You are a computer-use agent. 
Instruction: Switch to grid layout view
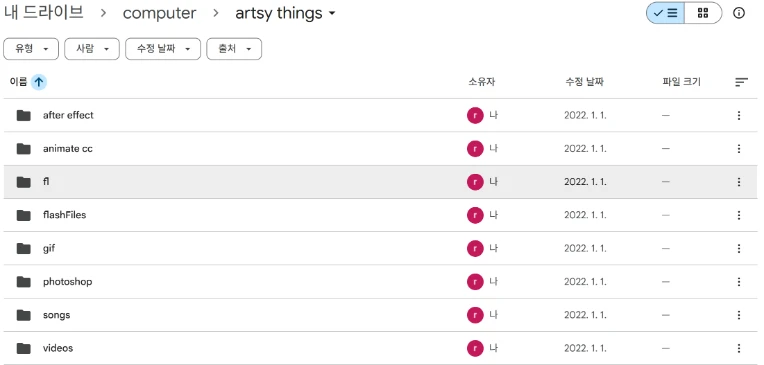[703, 13]
